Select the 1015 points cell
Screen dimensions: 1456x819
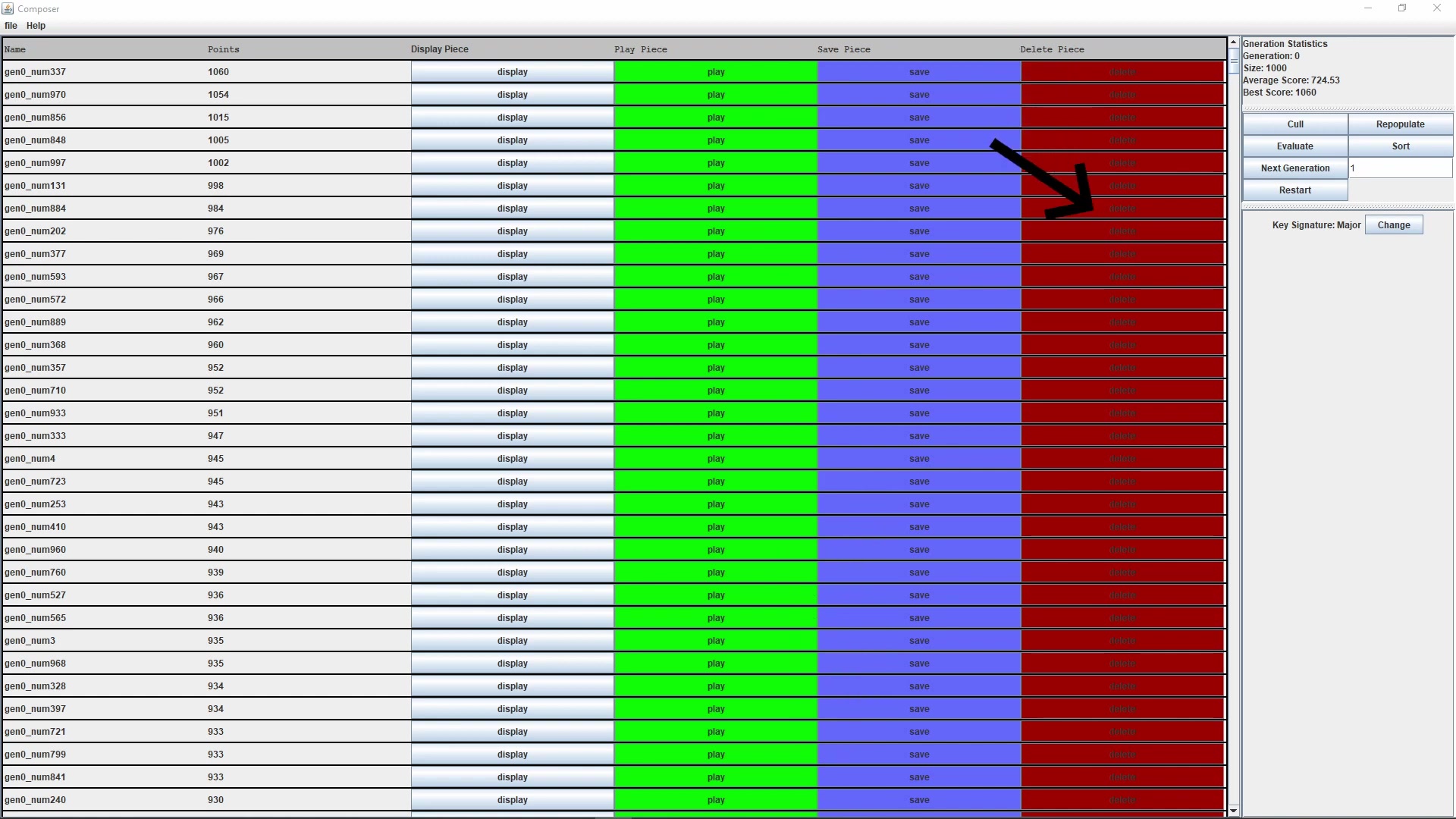coord(309,118)
